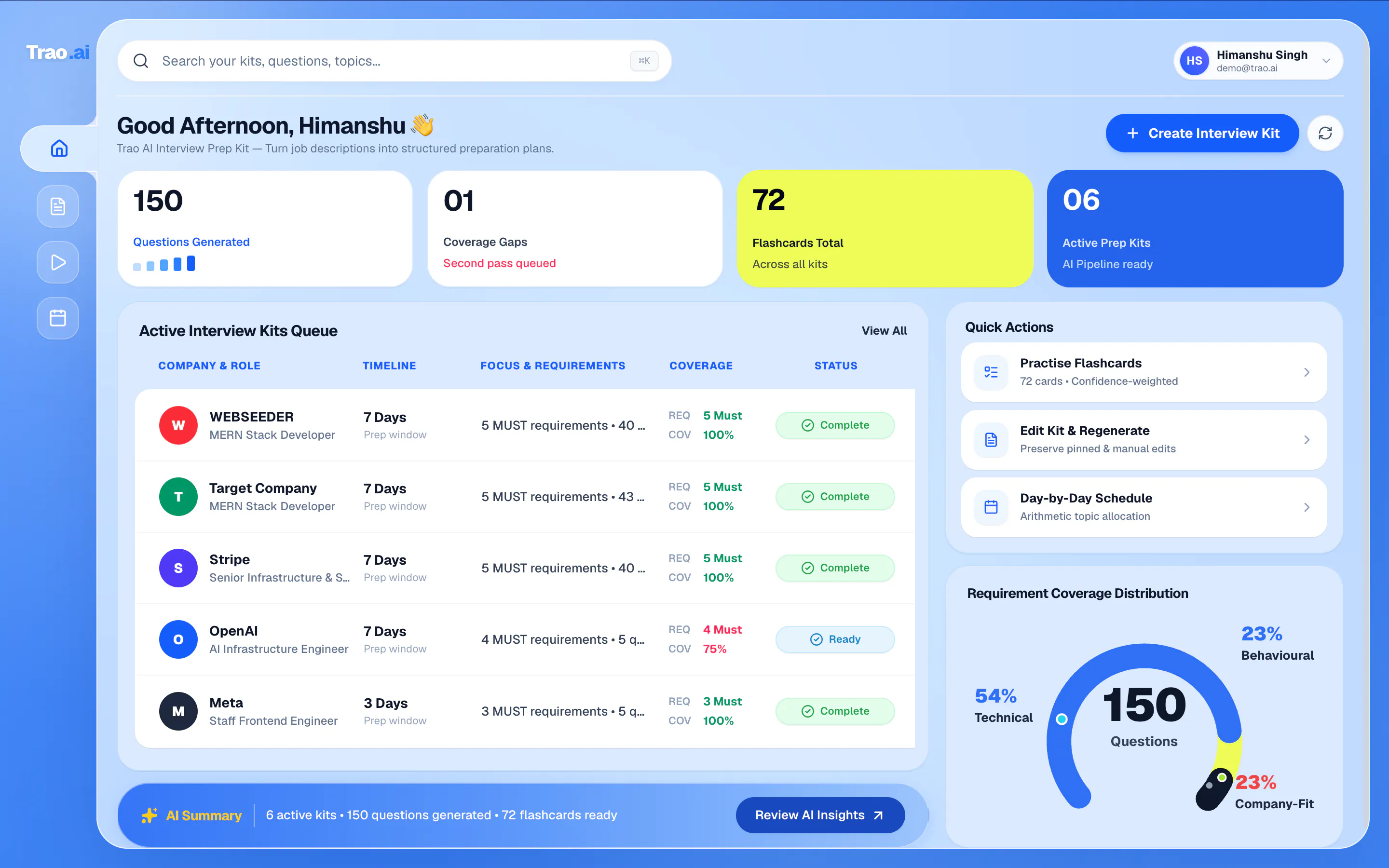Viewport: 1389px width, 868px height.
Task: Click the STATUS column header
Action: click(x=835, y=366)
